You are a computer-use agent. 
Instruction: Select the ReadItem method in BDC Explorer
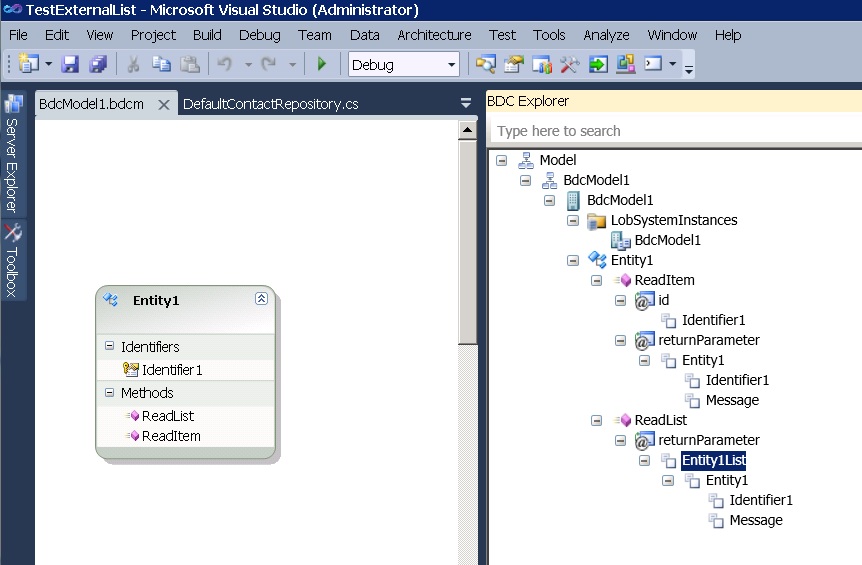tap(665, 280)
